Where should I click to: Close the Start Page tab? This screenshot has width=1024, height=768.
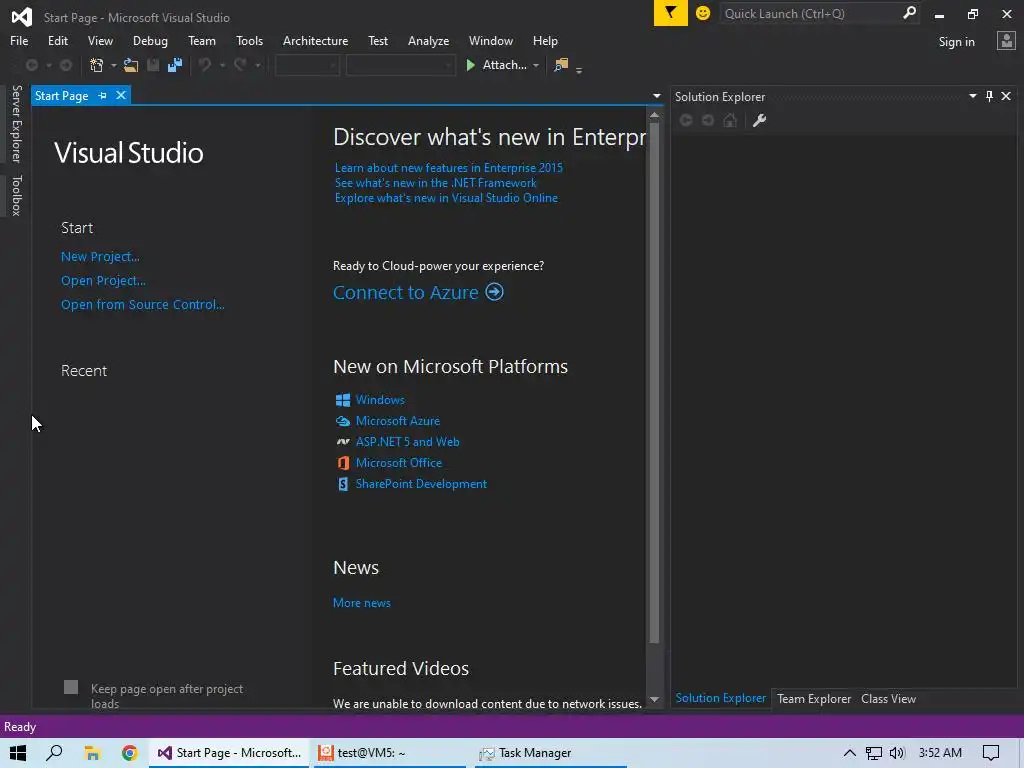[x=121, y=95]
